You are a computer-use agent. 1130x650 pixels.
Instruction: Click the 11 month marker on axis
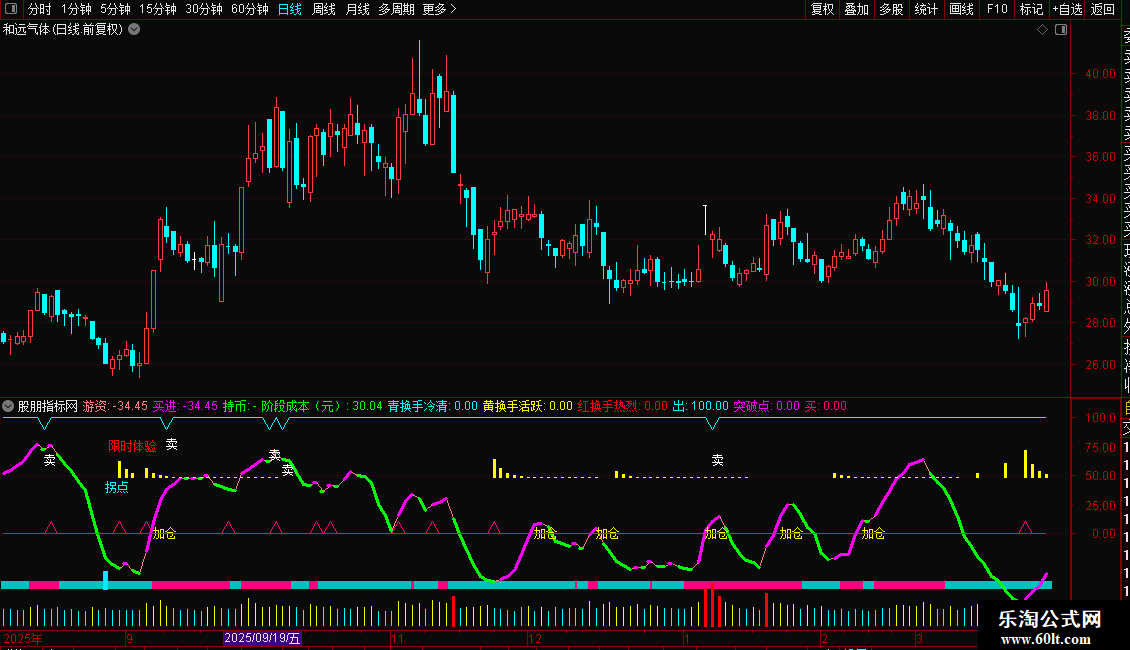pyautogui.click(x=397, y=638)
